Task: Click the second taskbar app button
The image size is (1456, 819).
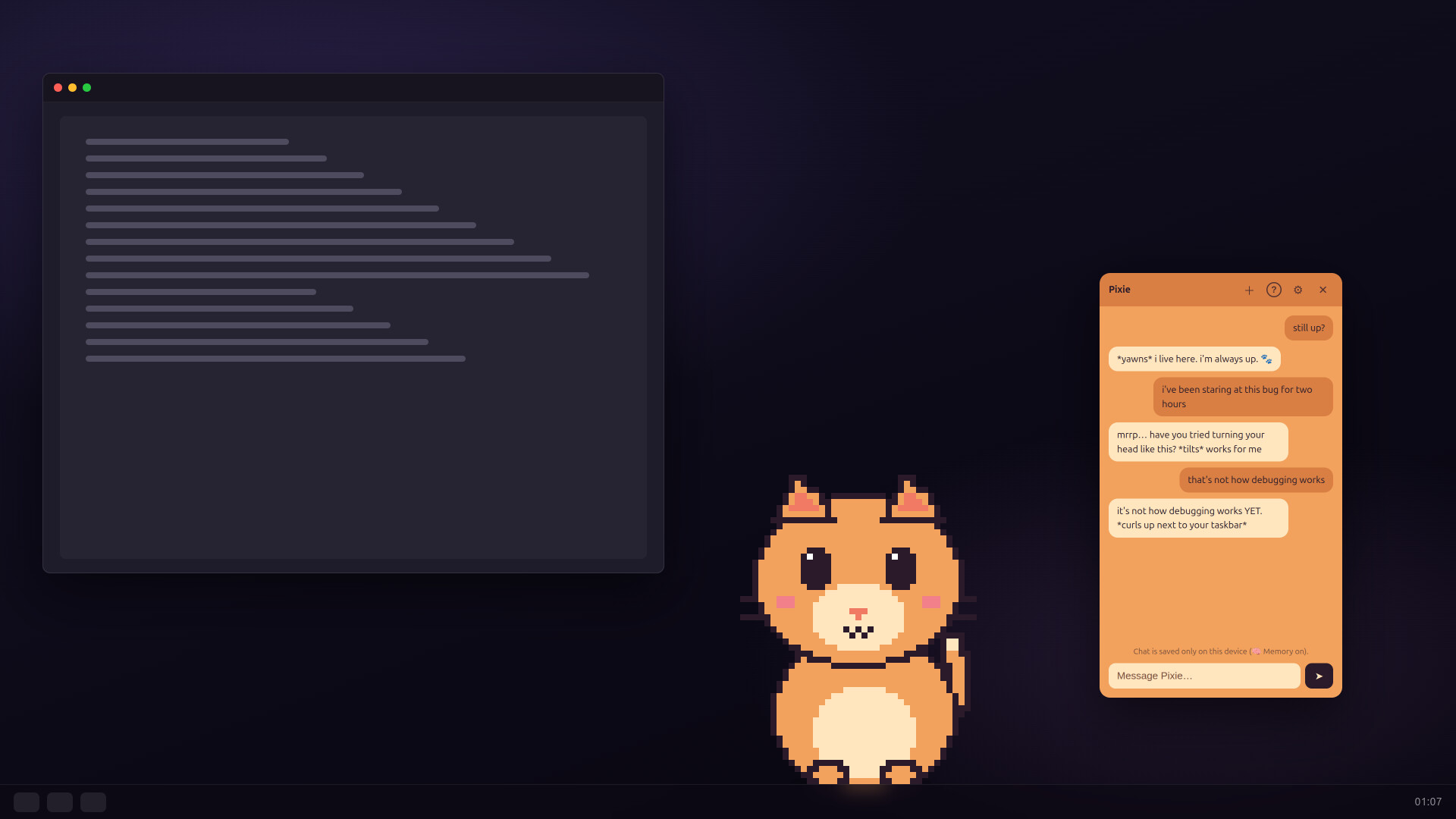Action: coord(60,802)
